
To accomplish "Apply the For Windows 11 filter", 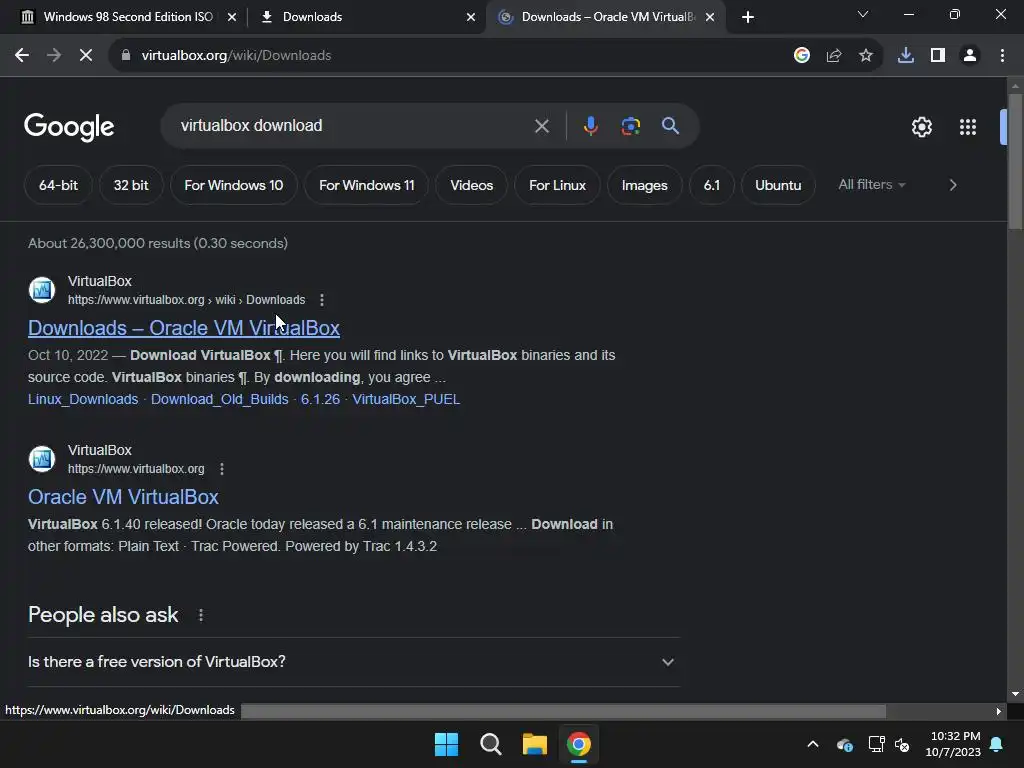I will tap(366, 185).
